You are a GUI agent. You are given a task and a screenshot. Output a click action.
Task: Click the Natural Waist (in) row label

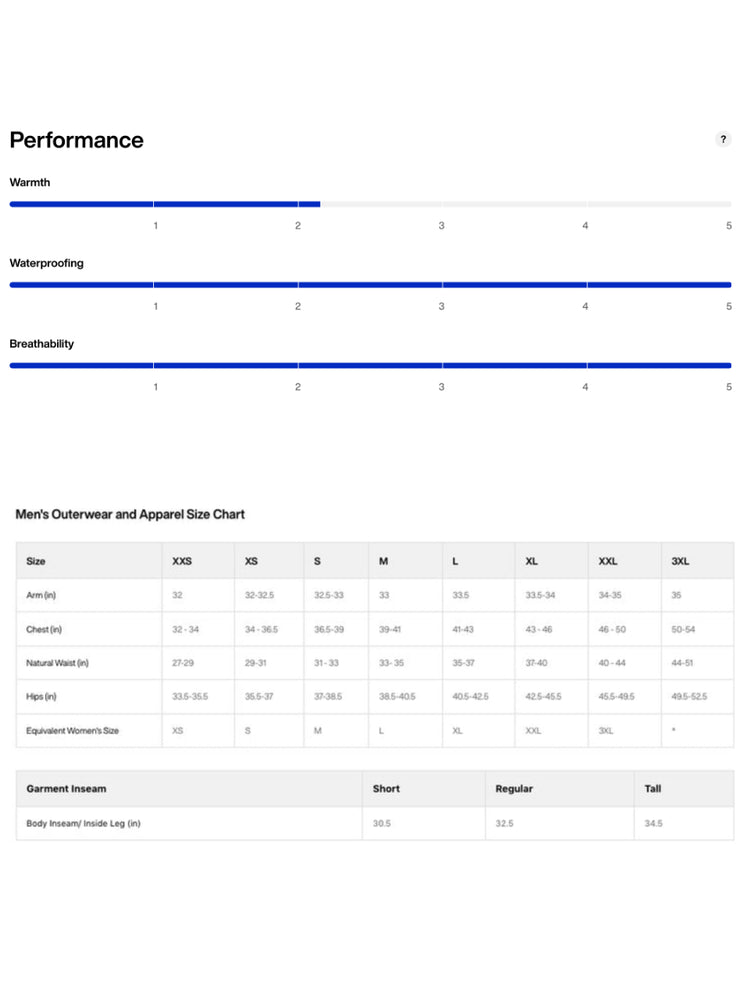click(x=57, y=663)
